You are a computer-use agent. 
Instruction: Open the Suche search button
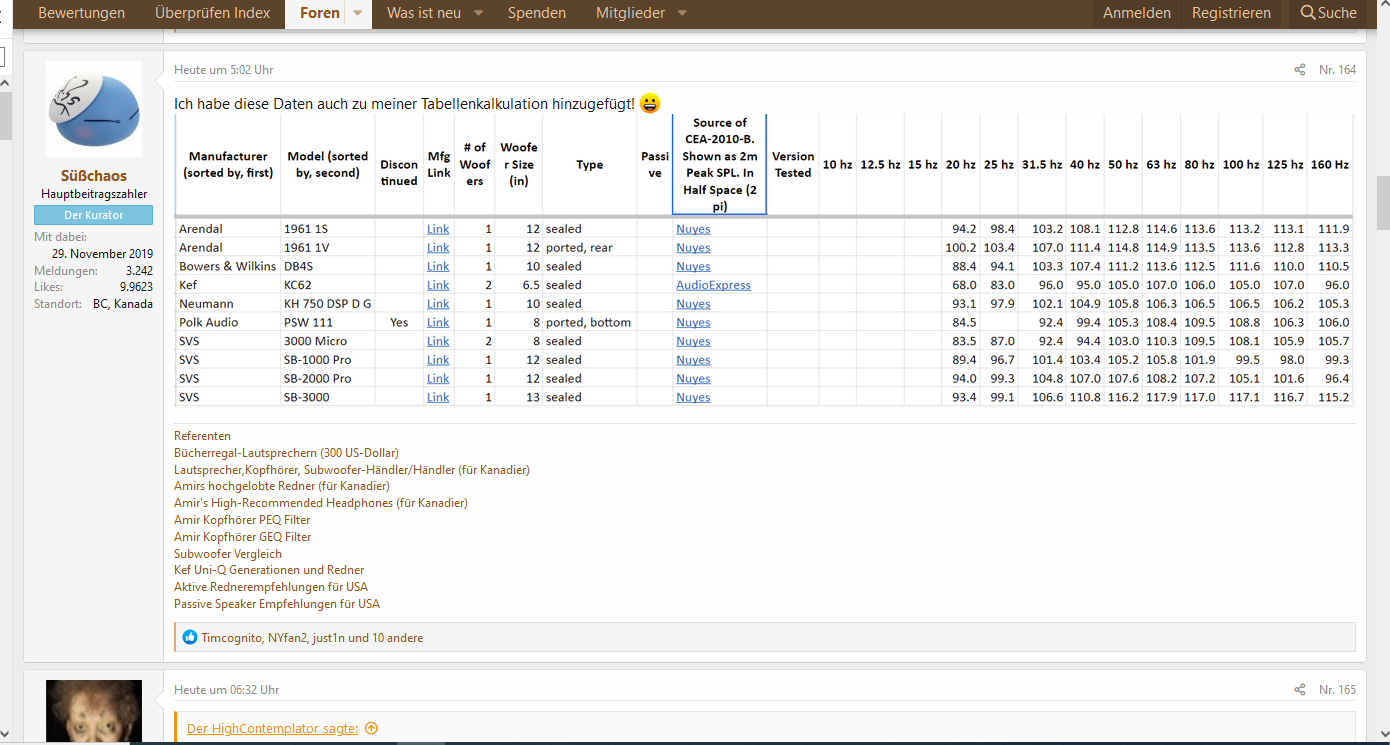tap(1329, 13)
